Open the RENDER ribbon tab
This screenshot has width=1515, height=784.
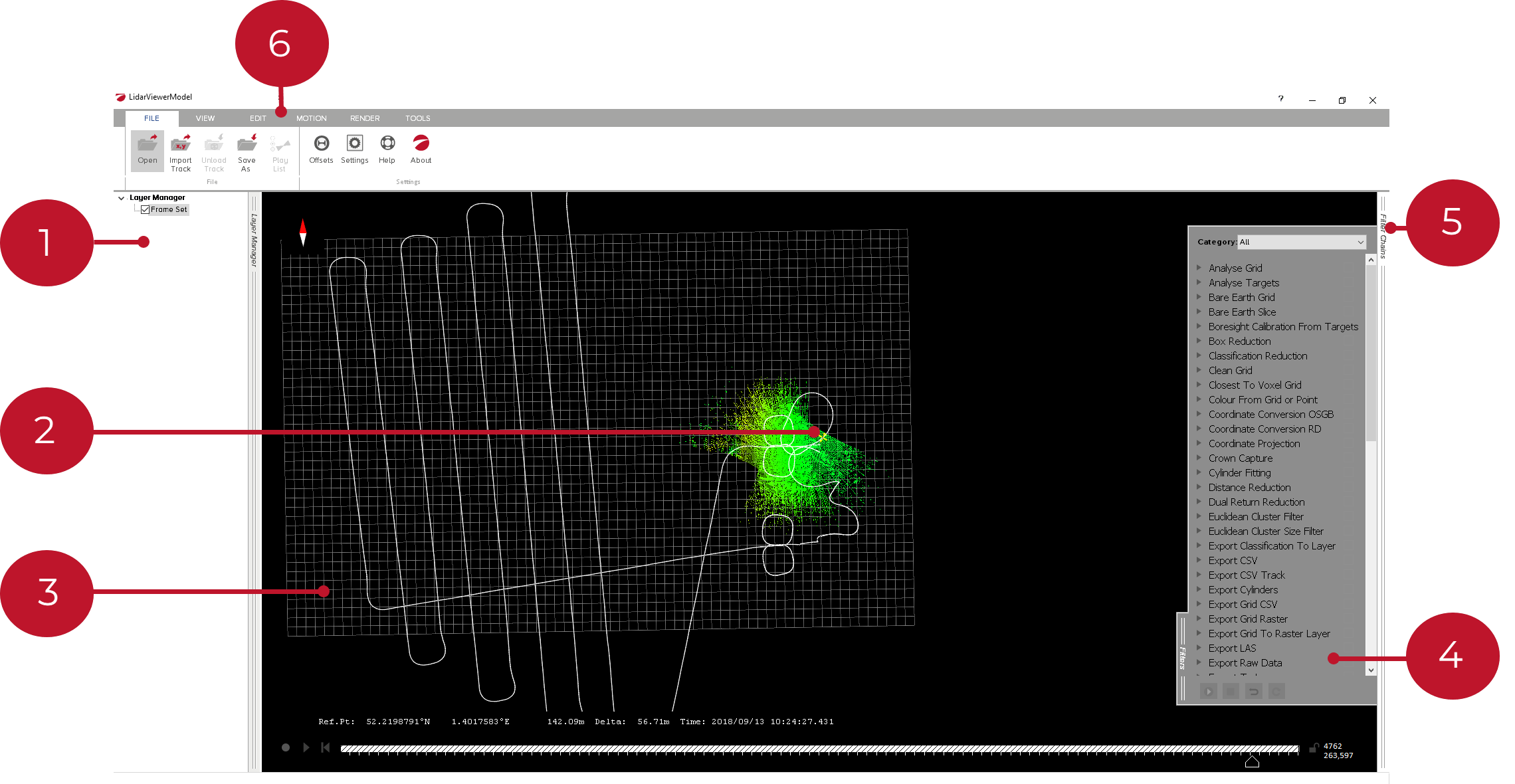coord(365,118)
